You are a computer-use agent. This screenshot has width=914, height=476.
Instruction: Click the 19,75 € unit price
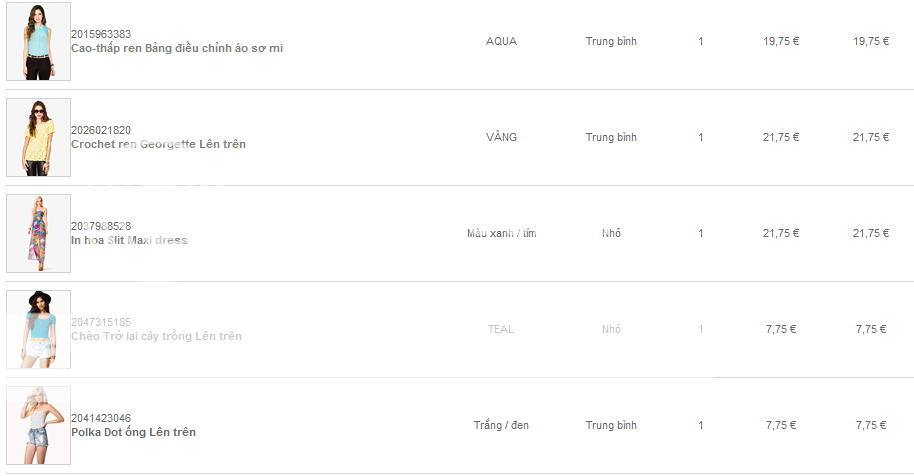point(781,41)
